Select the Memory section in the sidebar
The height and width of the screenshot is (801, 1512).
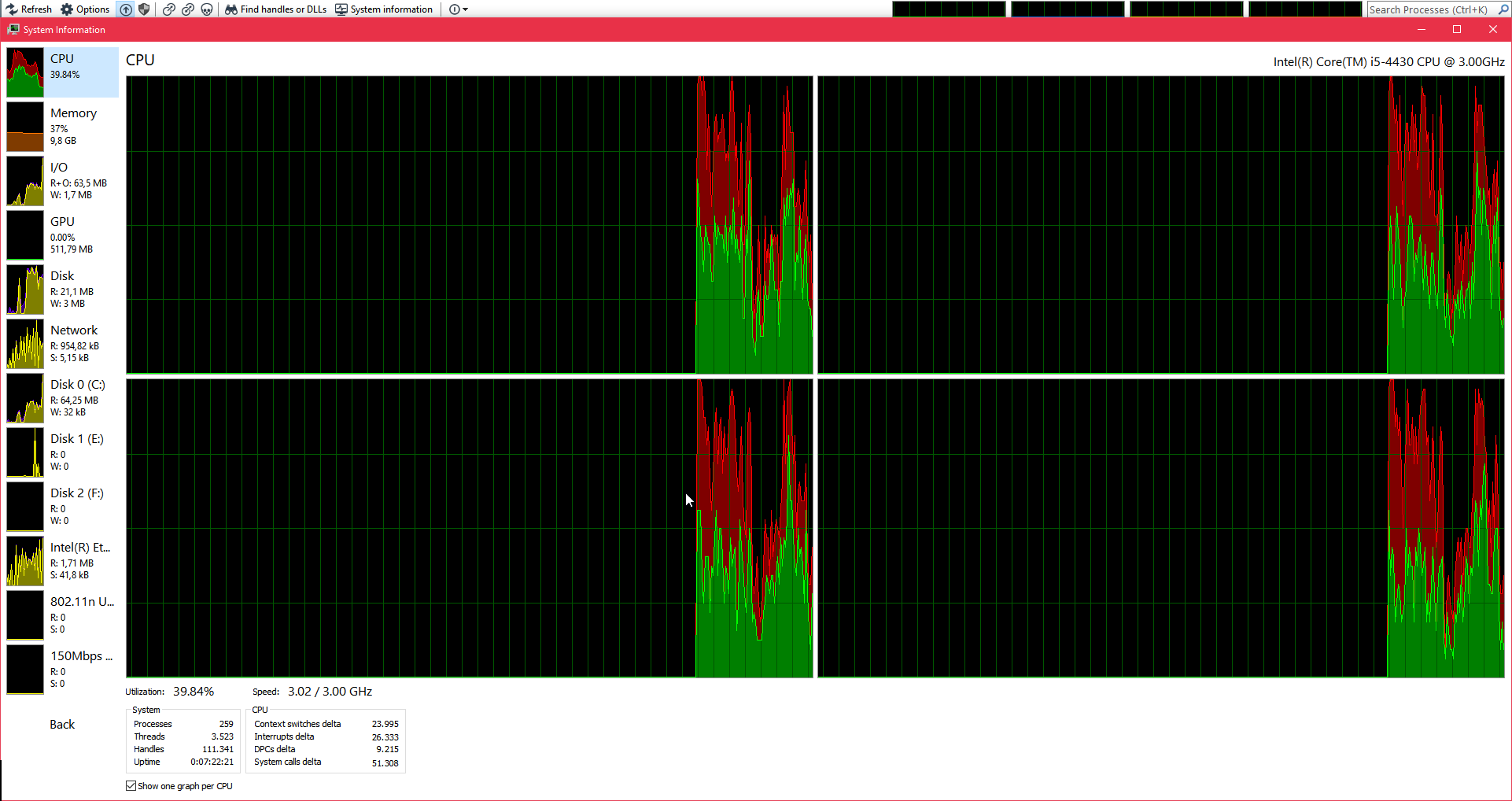pos(62,127)
